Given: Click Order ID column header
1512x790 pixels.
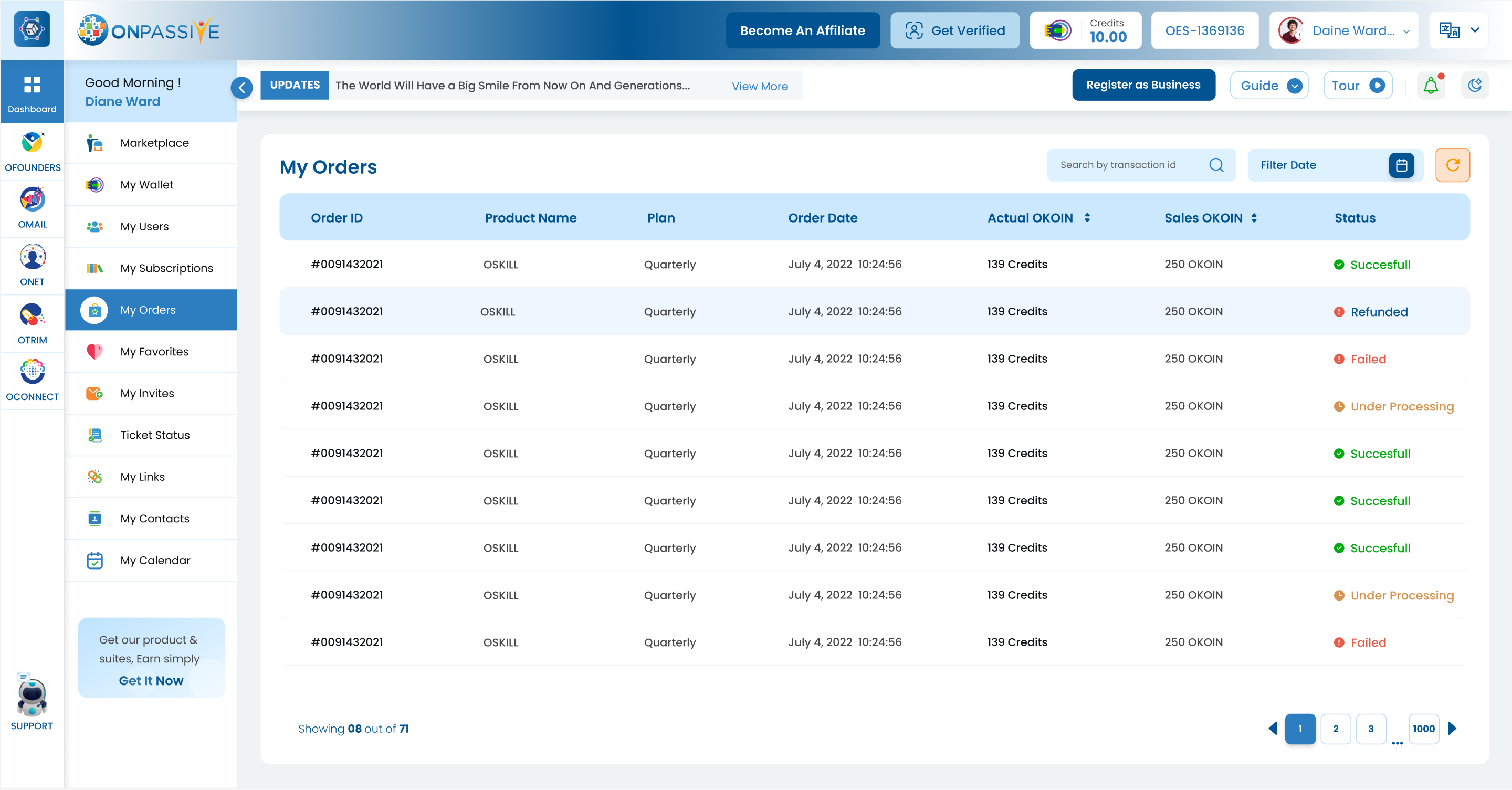Looking at the screenshot, I should [x=337, y=218].
